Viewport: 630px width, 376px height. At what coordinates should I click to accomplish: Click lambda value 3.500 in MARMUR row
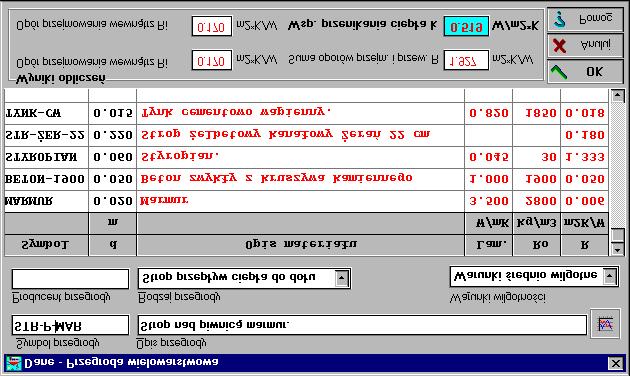pyautogui.click(x=489, y=202)
